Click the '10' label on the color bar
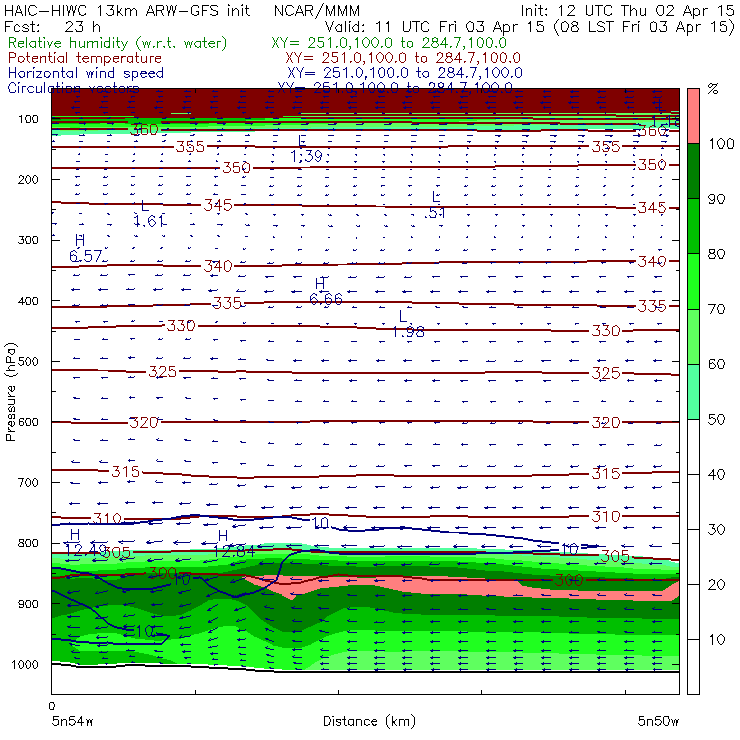 tap(717, 640)
